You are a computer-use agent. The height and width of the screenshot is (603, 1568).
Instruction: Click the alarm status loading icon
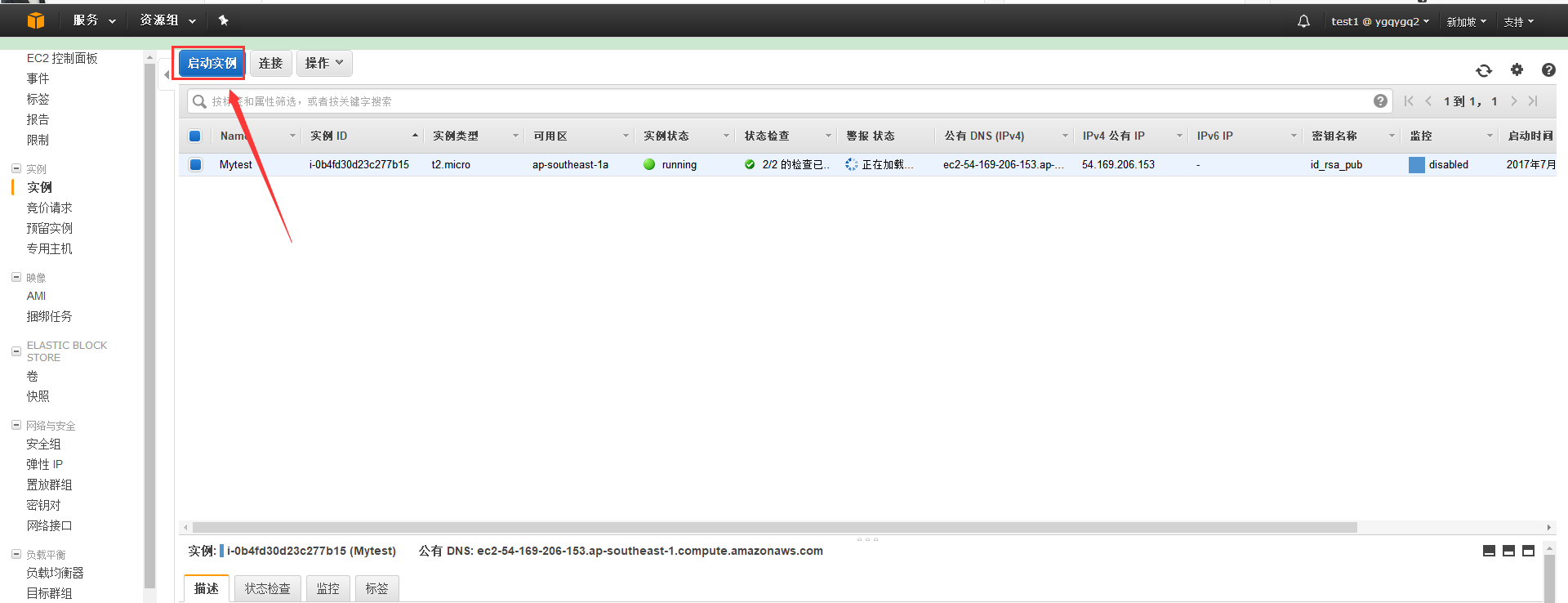click(852, 164)
